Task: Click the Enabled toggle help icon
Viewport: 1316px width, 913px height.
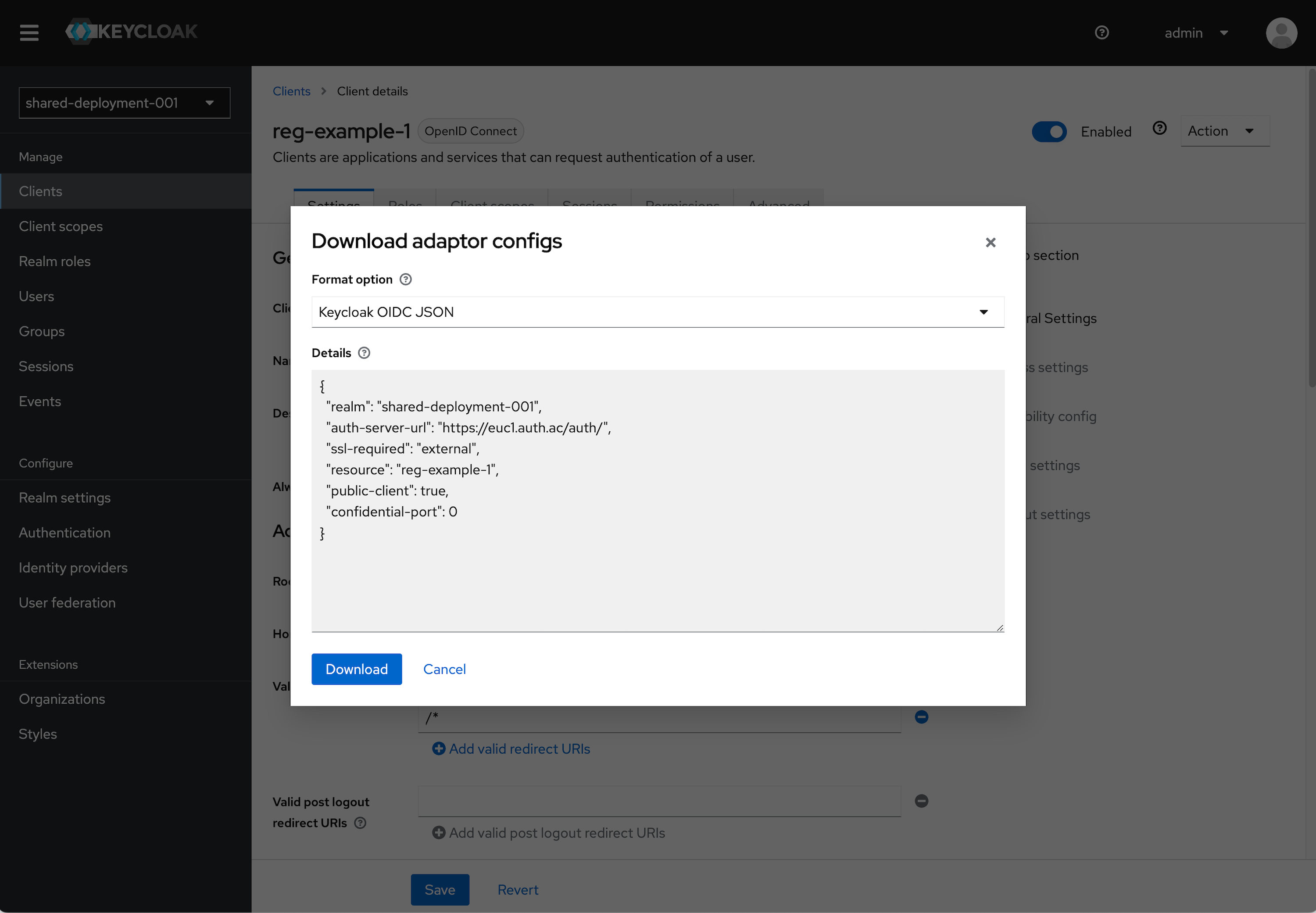Action: [1159, 129]
